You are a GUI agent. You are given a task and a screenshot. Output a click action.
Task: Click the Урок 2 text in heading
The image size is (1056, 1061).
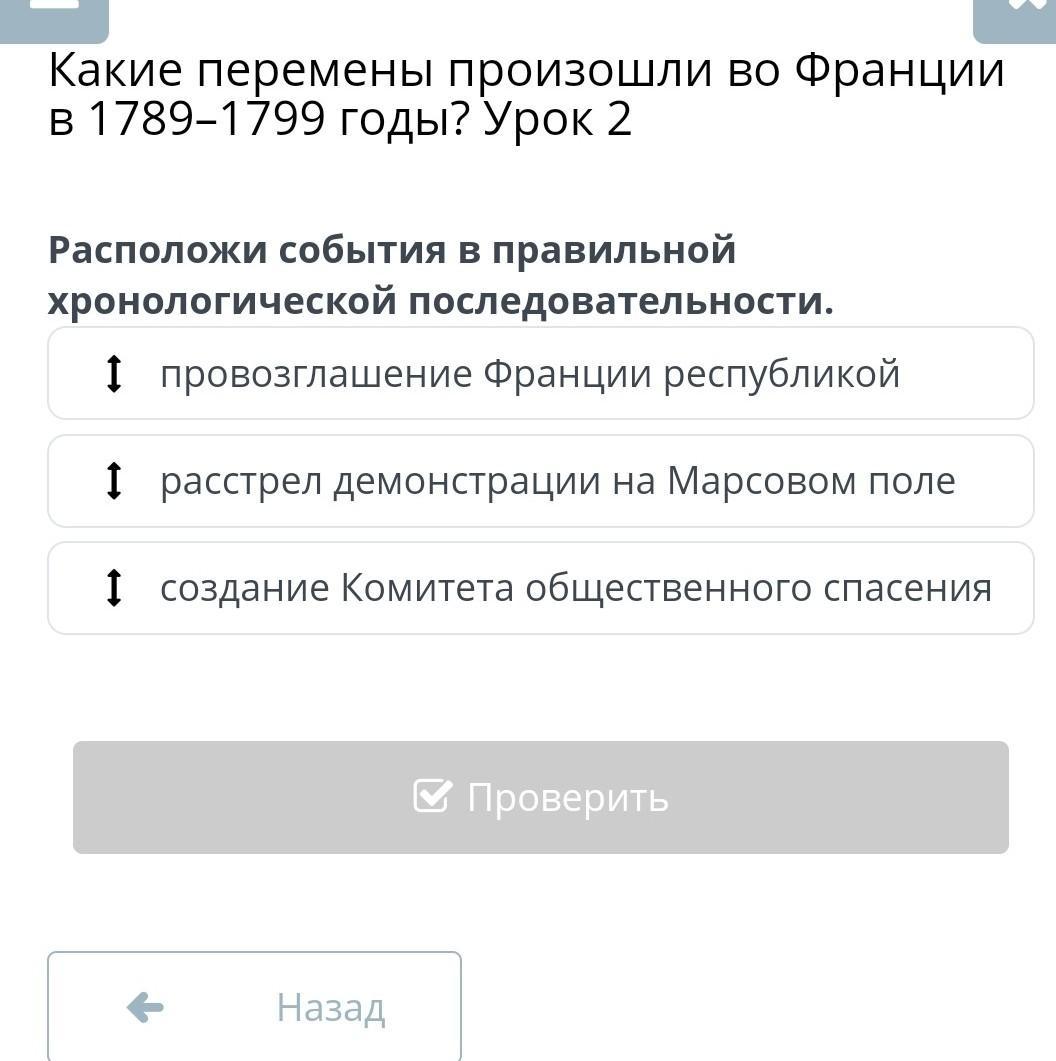[x=557, y=119]
